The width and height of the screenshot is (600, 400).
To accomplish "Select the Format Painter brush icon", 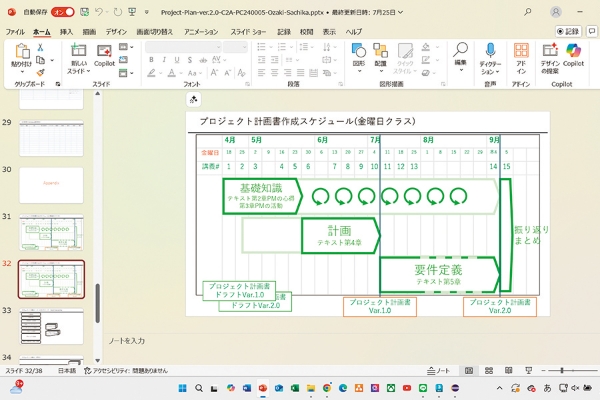I will click(x=41, y=72).
